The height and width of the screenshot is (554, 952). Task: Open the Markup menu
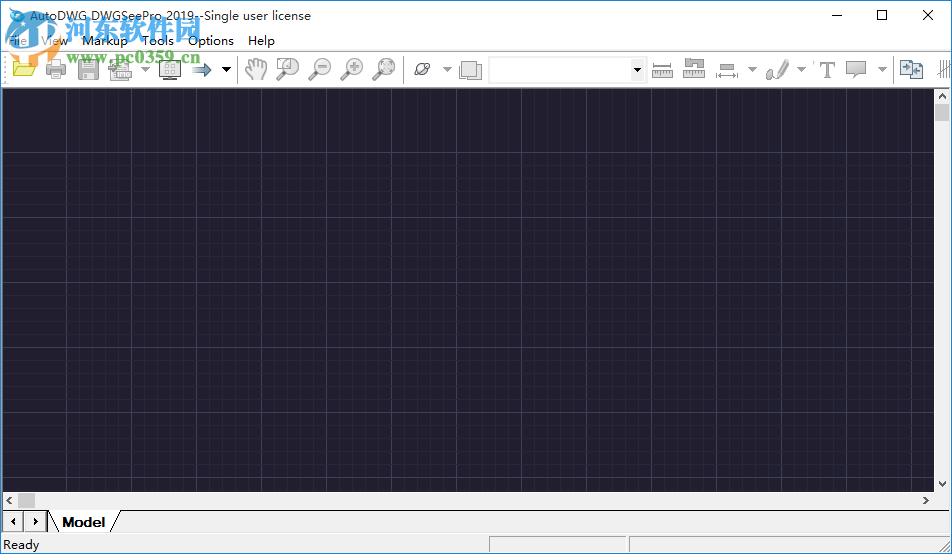pos(104,41)
